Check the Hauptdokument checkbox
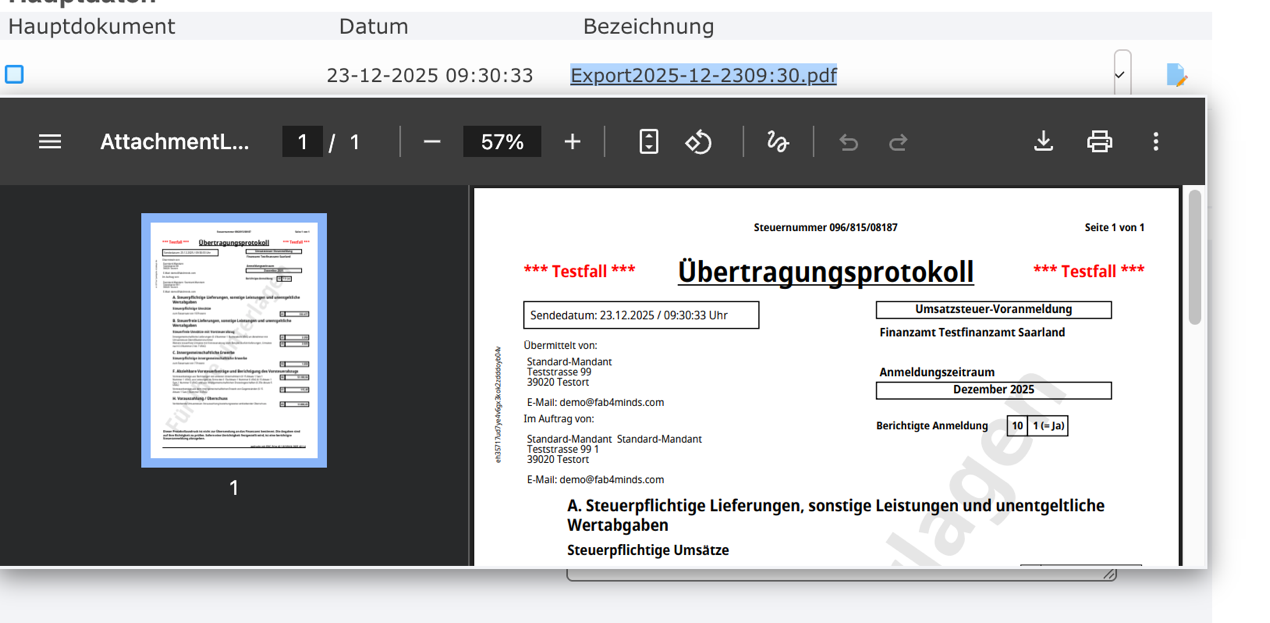The height and width of the screenshot is (623, 1270). pyautogui.click(x=14, y=75)
